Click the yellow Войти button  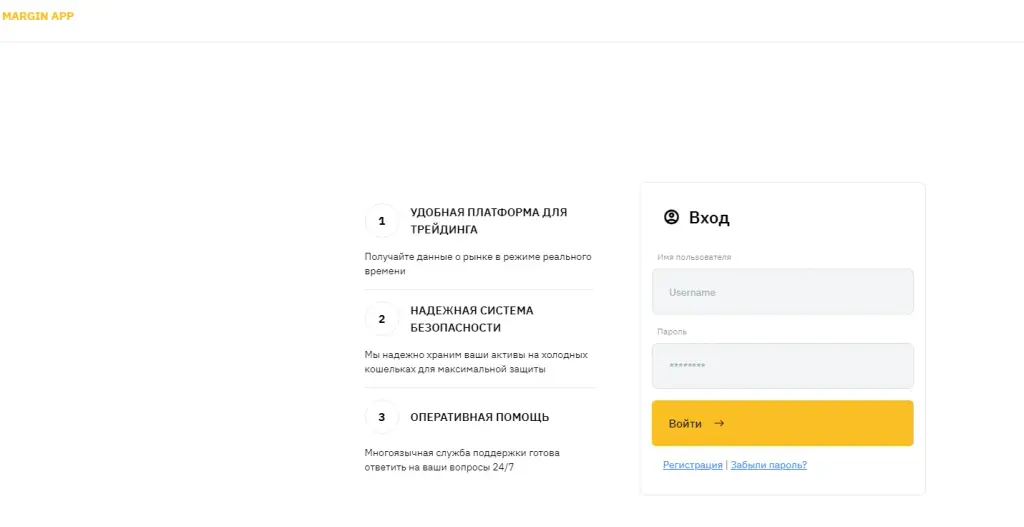[782, 423]
